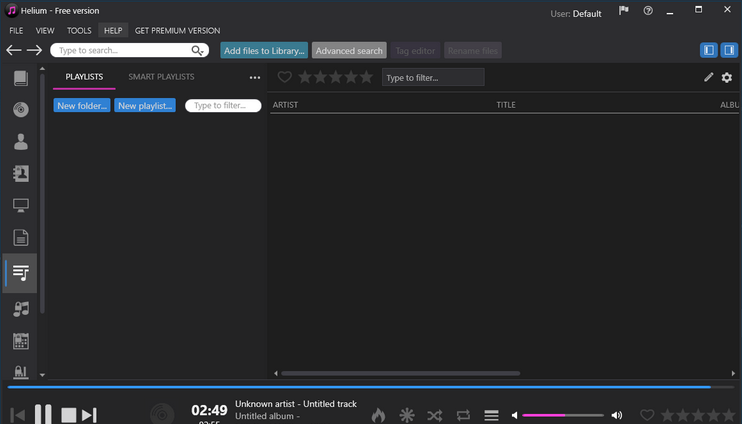Open the play queue list menu

tap(491, 415)
